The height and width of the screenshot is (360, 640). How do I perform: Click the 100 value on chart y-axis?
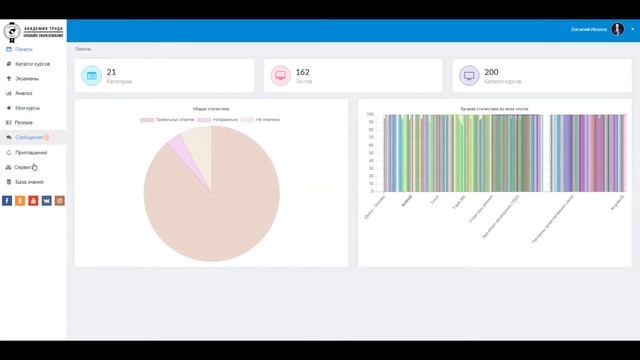(370, 114)
